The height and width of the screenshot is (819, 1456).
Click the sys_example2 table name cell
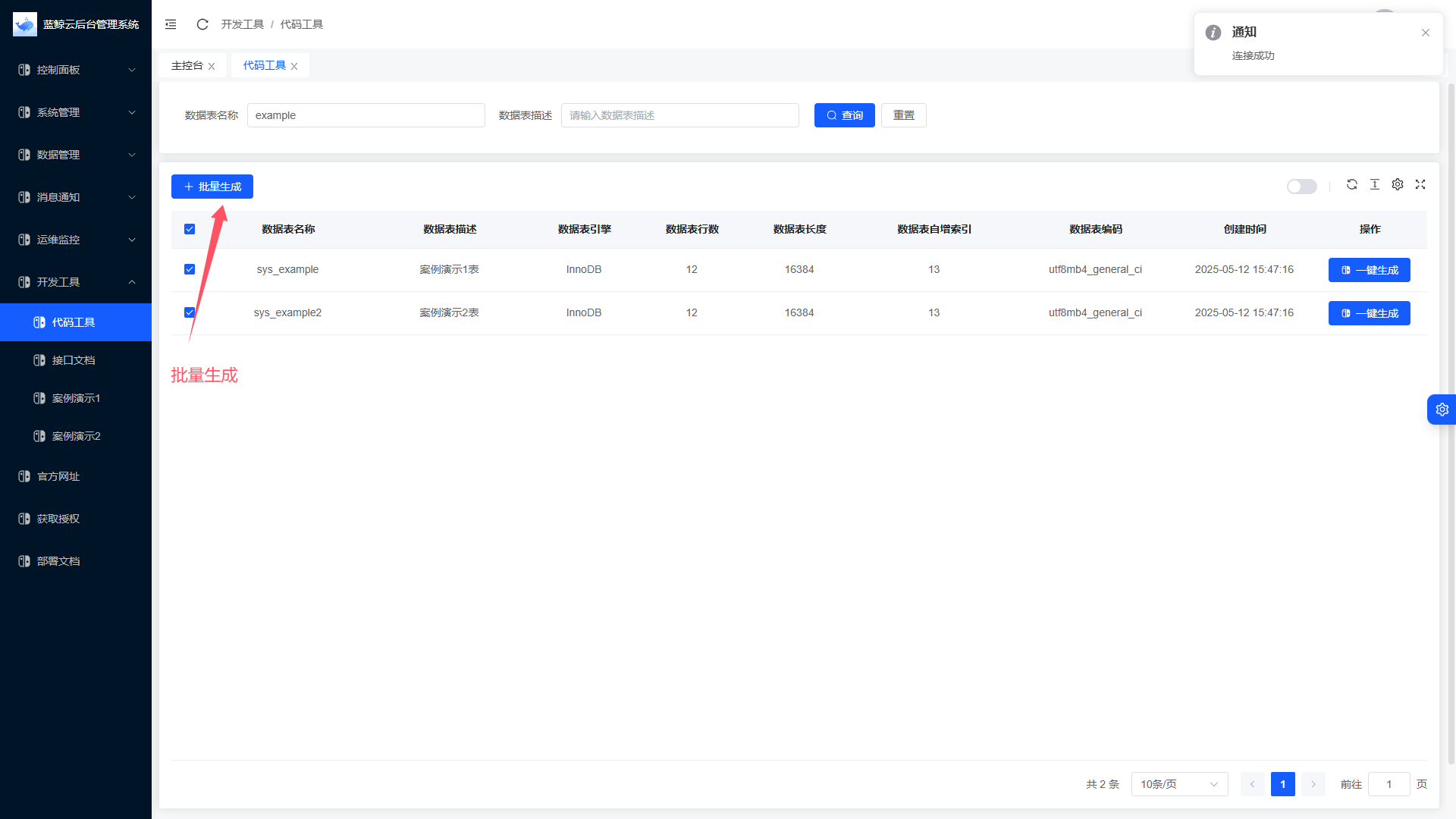click(x=287, y=312)
